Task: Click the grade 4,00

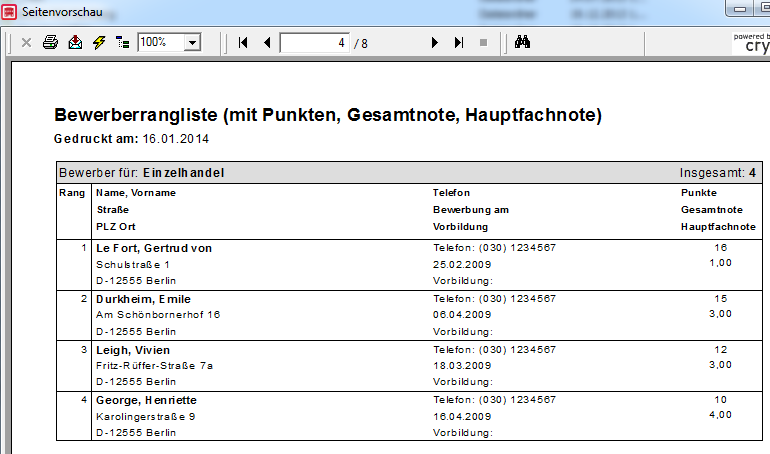Action: coord(720,415)
